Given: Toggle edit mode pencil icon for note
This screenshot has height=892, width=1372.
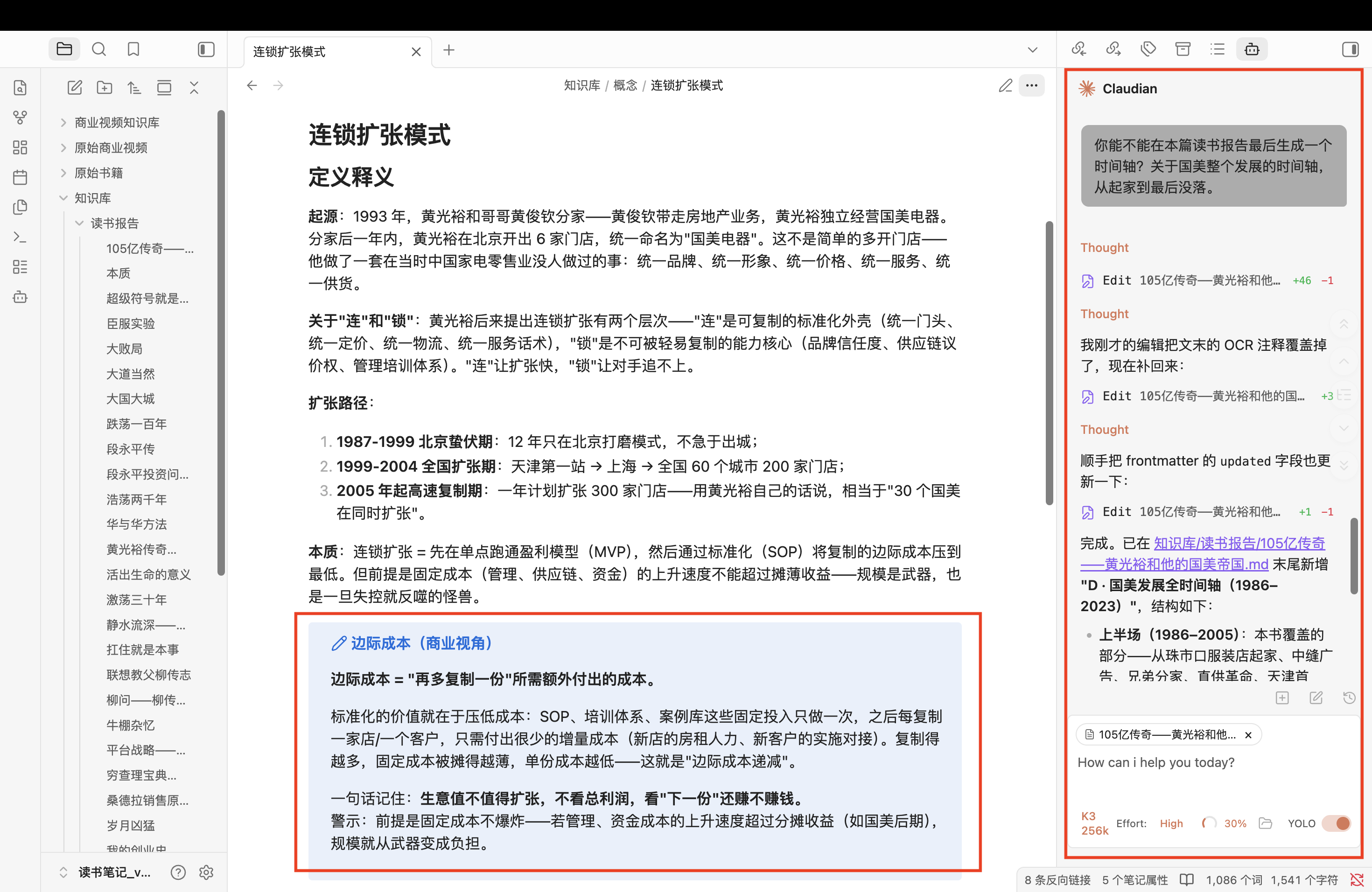Looking at the screenshot, I should (x=1005, y=85).
